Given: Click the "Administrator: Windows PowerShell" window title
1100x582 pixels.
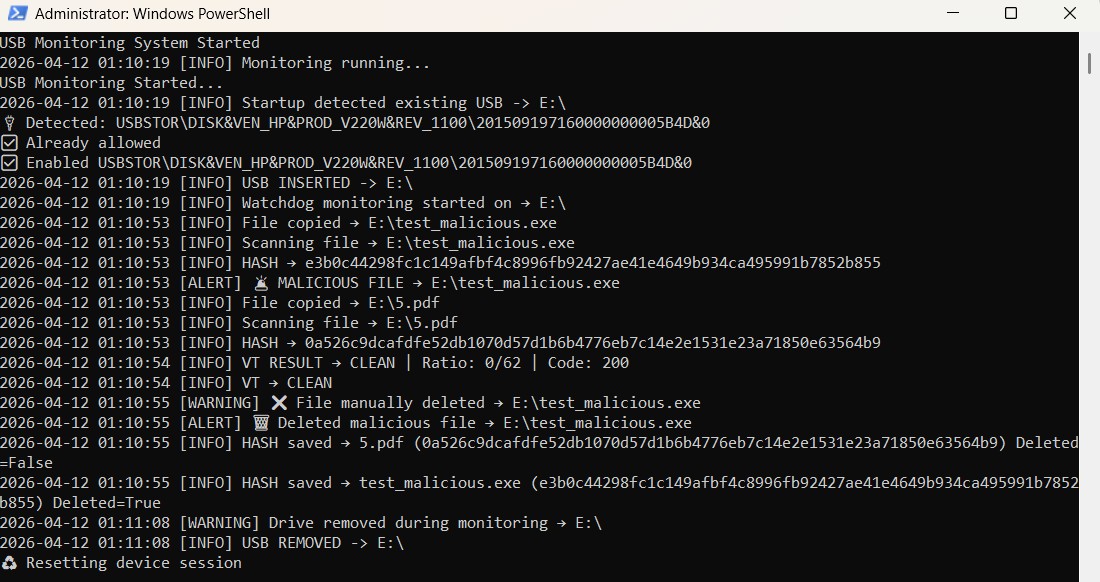Looking at the screenshot, I should click(x=152, y=14).
